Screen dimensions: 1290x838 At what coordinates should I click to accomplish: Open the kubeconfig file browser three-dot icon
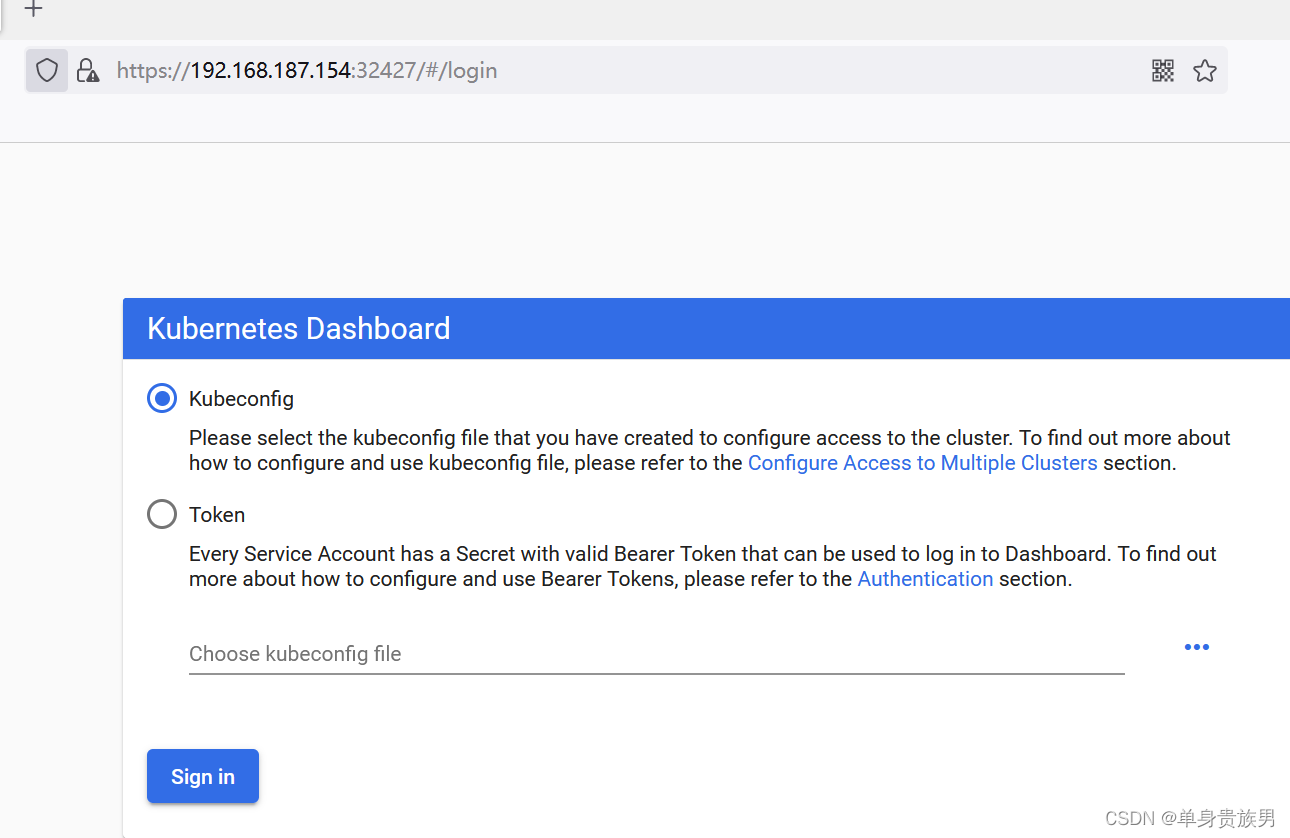1196,647
